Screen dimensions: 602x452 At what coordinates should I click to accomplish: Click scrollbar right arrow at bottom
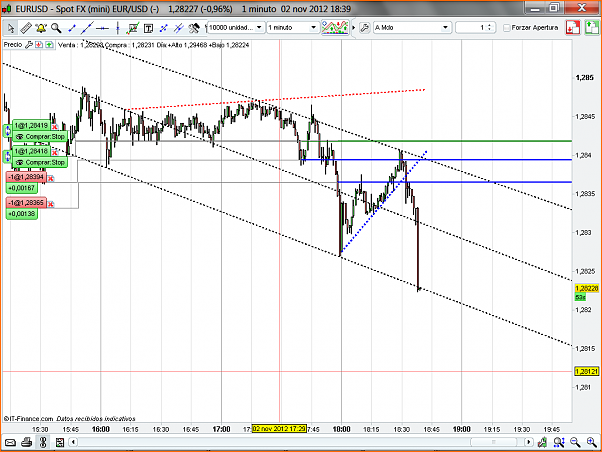529,442
